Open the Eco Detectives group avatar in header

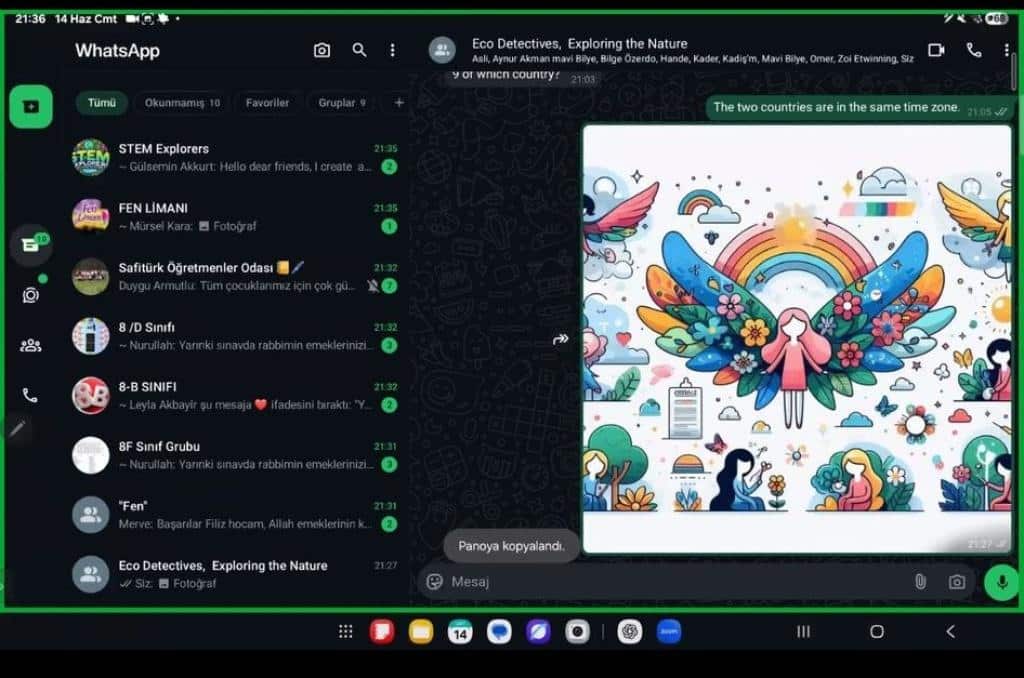pos(442,50)
